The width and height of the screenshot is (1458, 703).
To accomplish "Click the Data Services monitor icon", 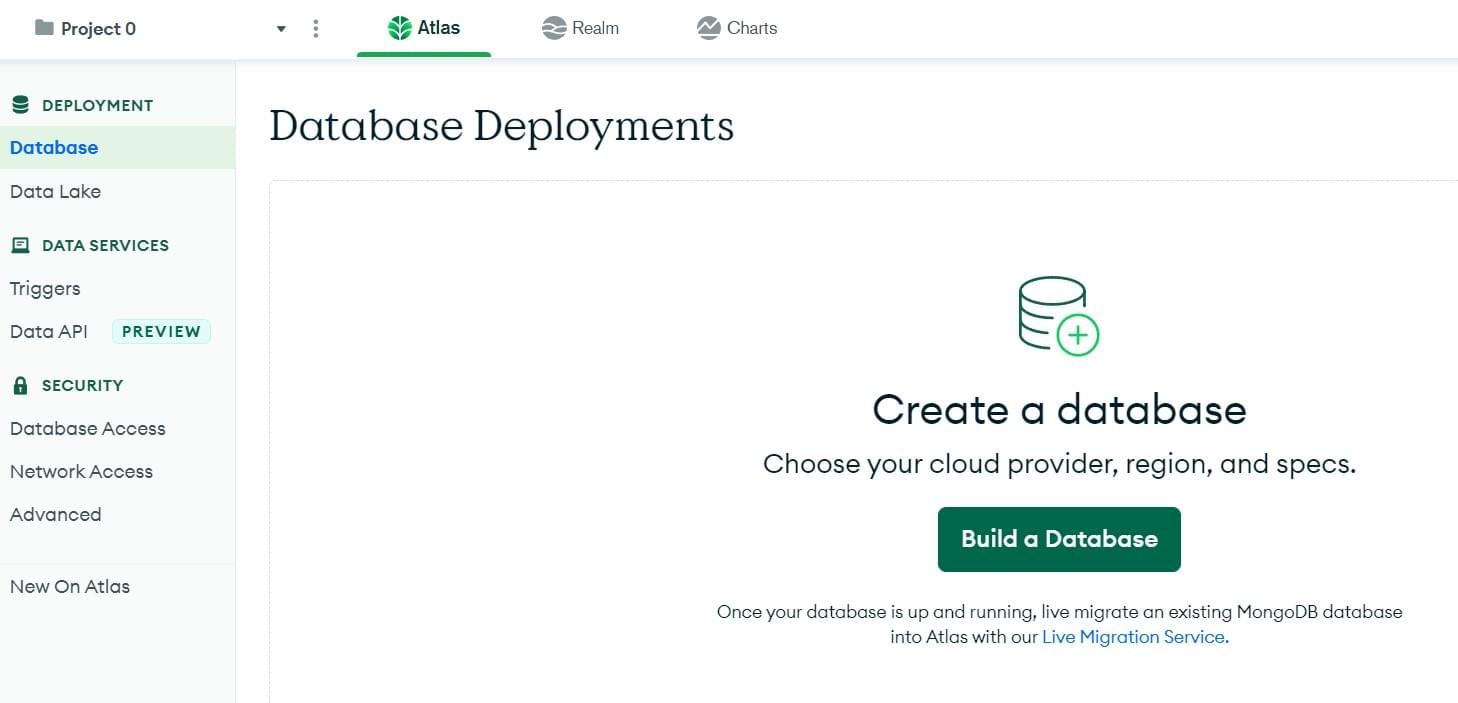I will [20, 245].
